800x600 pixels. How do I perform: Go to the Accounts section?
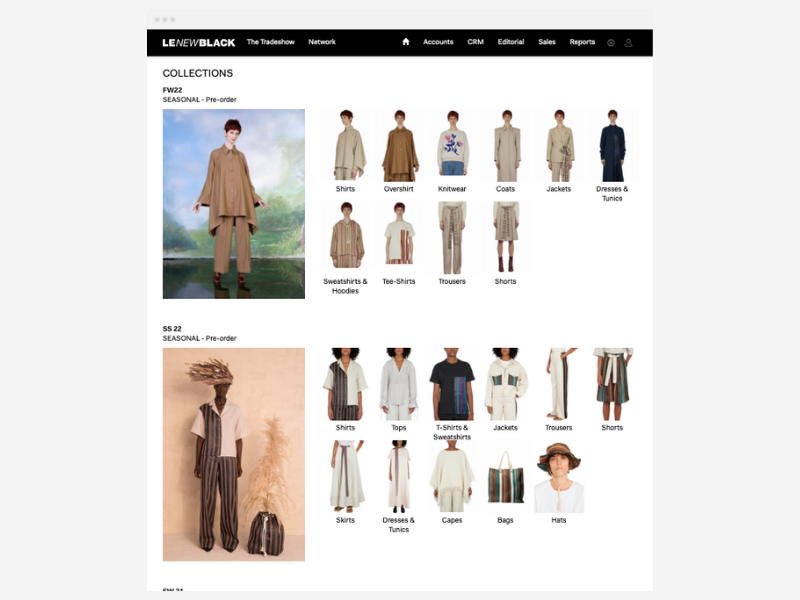click(x=438, y=42)
